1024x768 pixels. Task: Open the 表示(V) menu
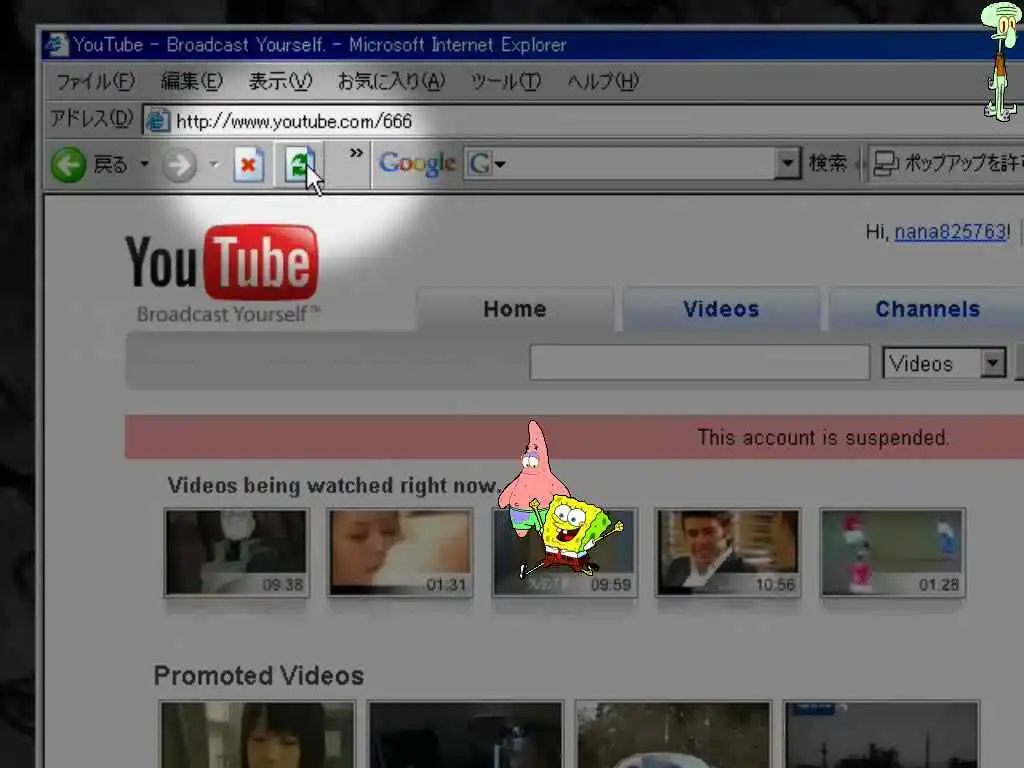pos(280,82)
